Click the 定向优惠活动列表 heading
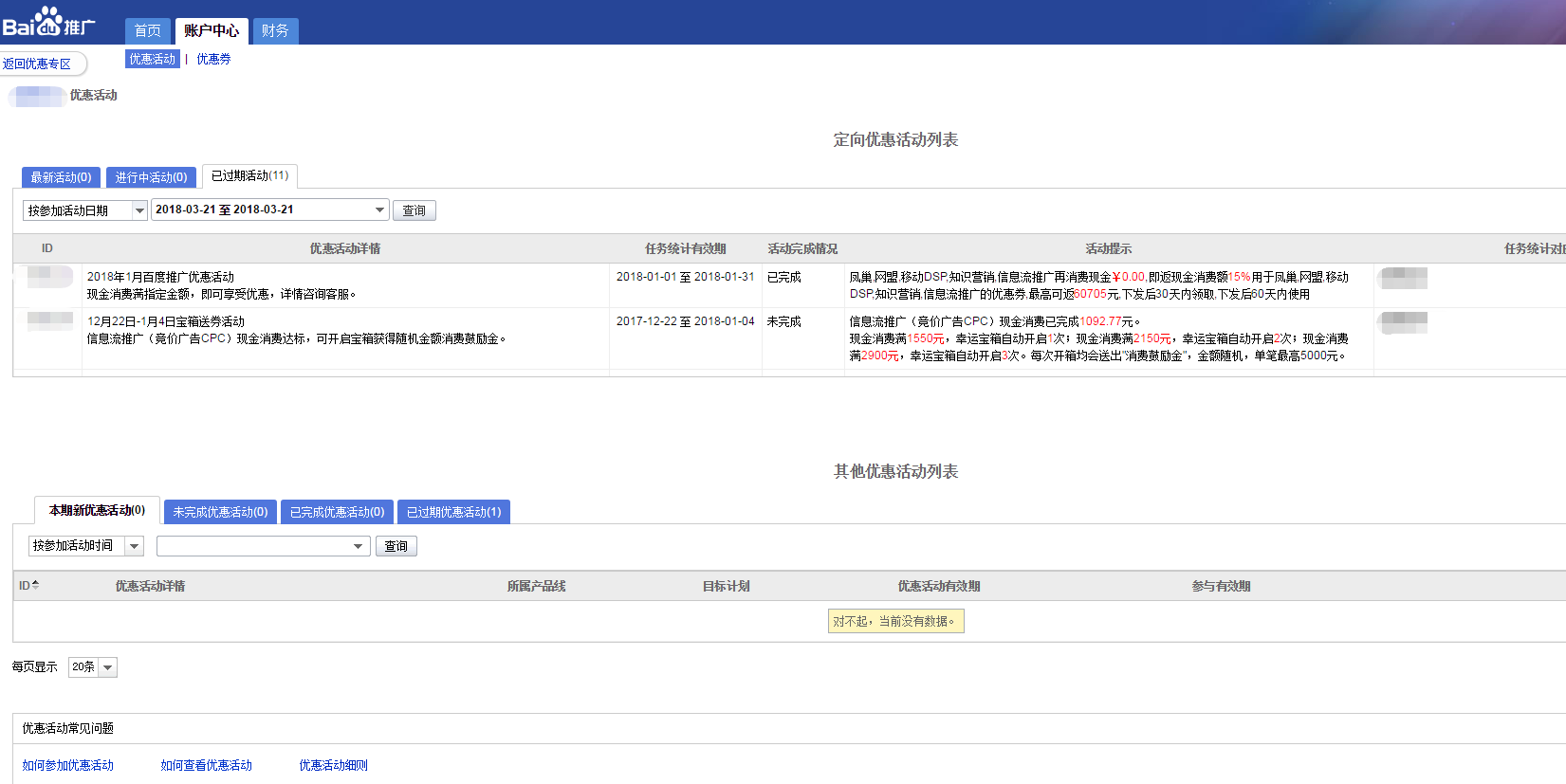The height and width of the screenshot is (784, 1566). pyautogui.click(x=895, y=139)
